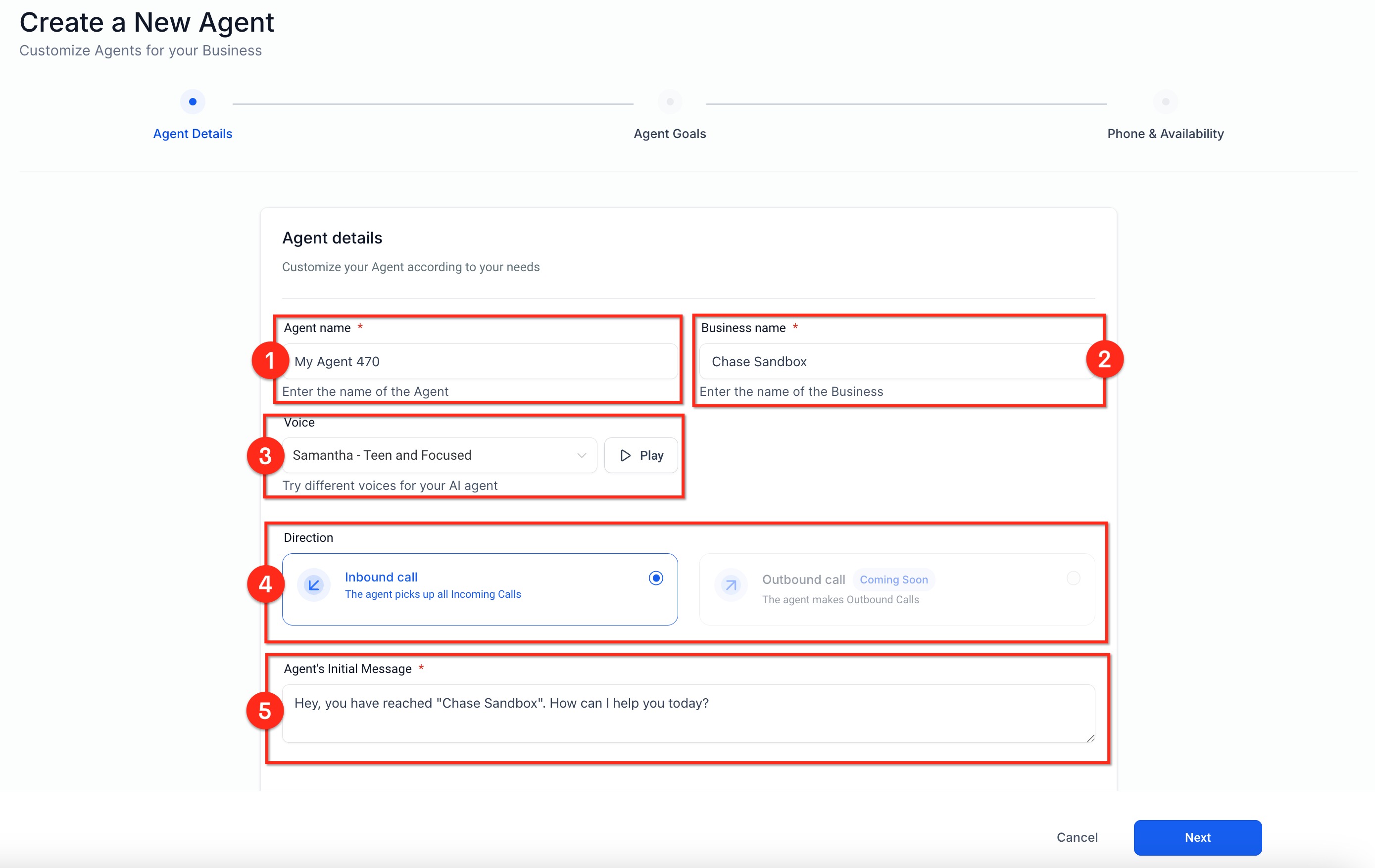Click the Agent name input field
1375x868 pixels.
pos(480,361)
